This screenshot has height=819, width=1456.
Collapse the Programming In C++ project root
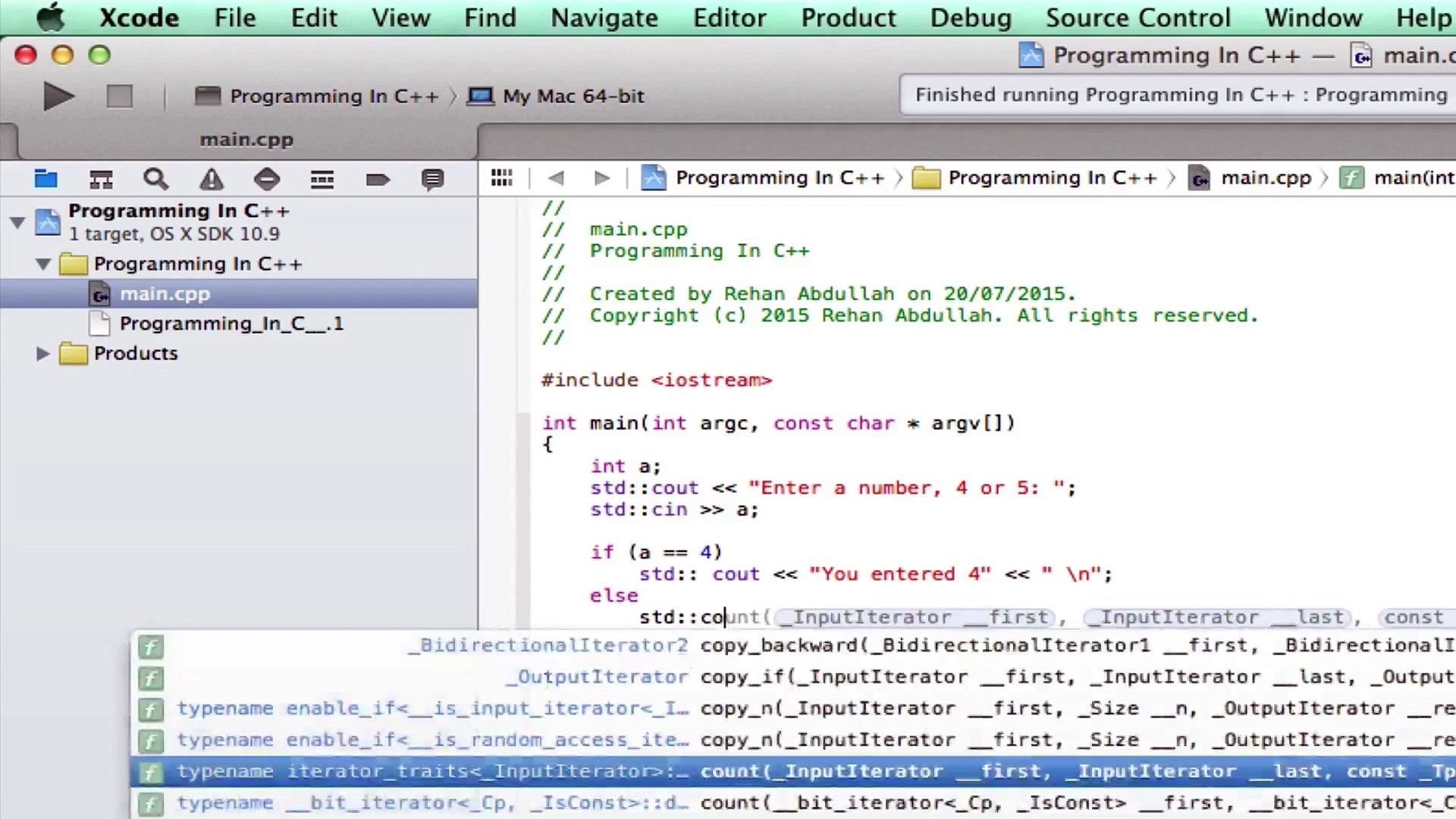click(17, 221)
